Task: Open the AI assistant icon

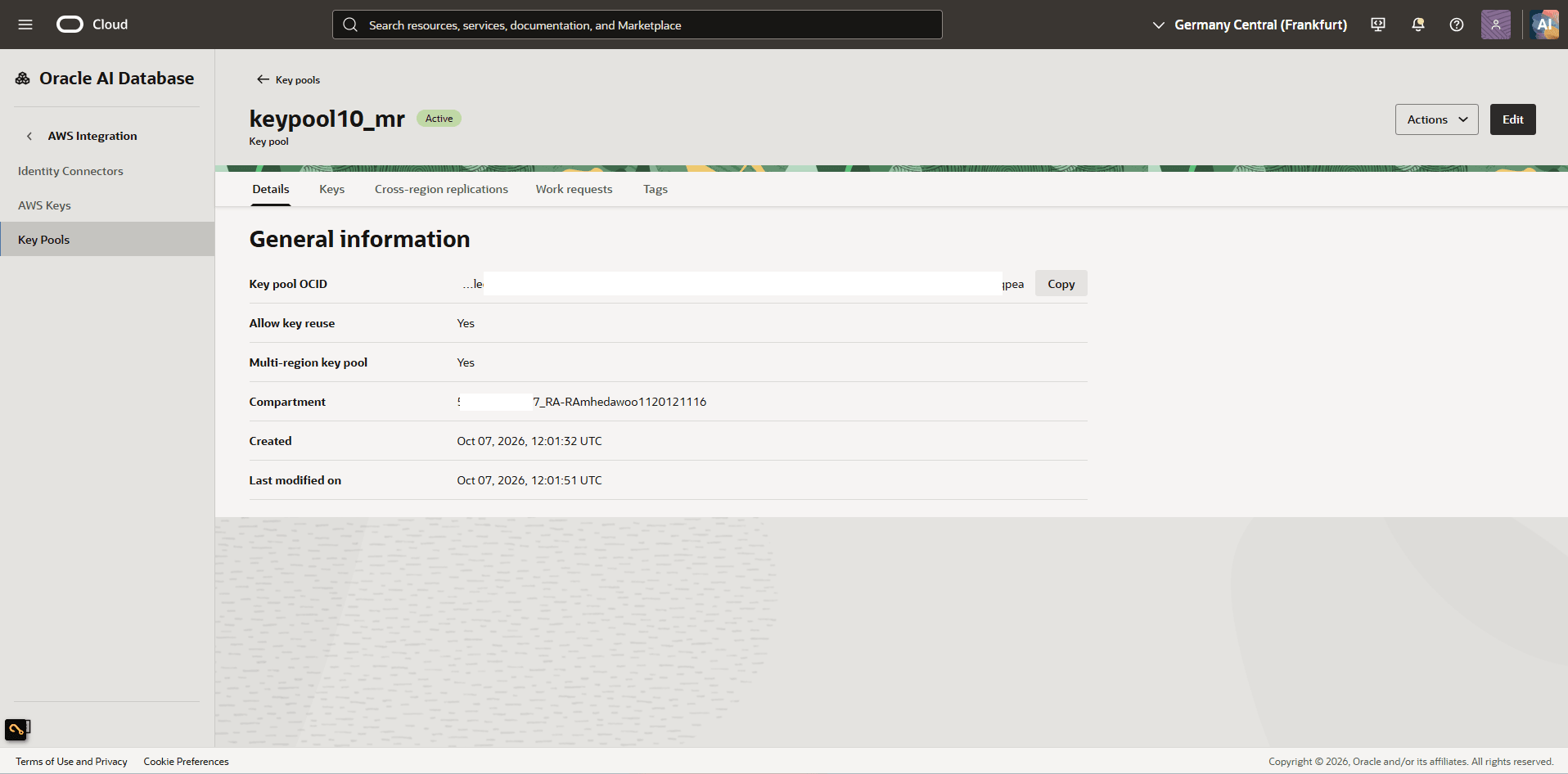Action: click(1544, 25)
